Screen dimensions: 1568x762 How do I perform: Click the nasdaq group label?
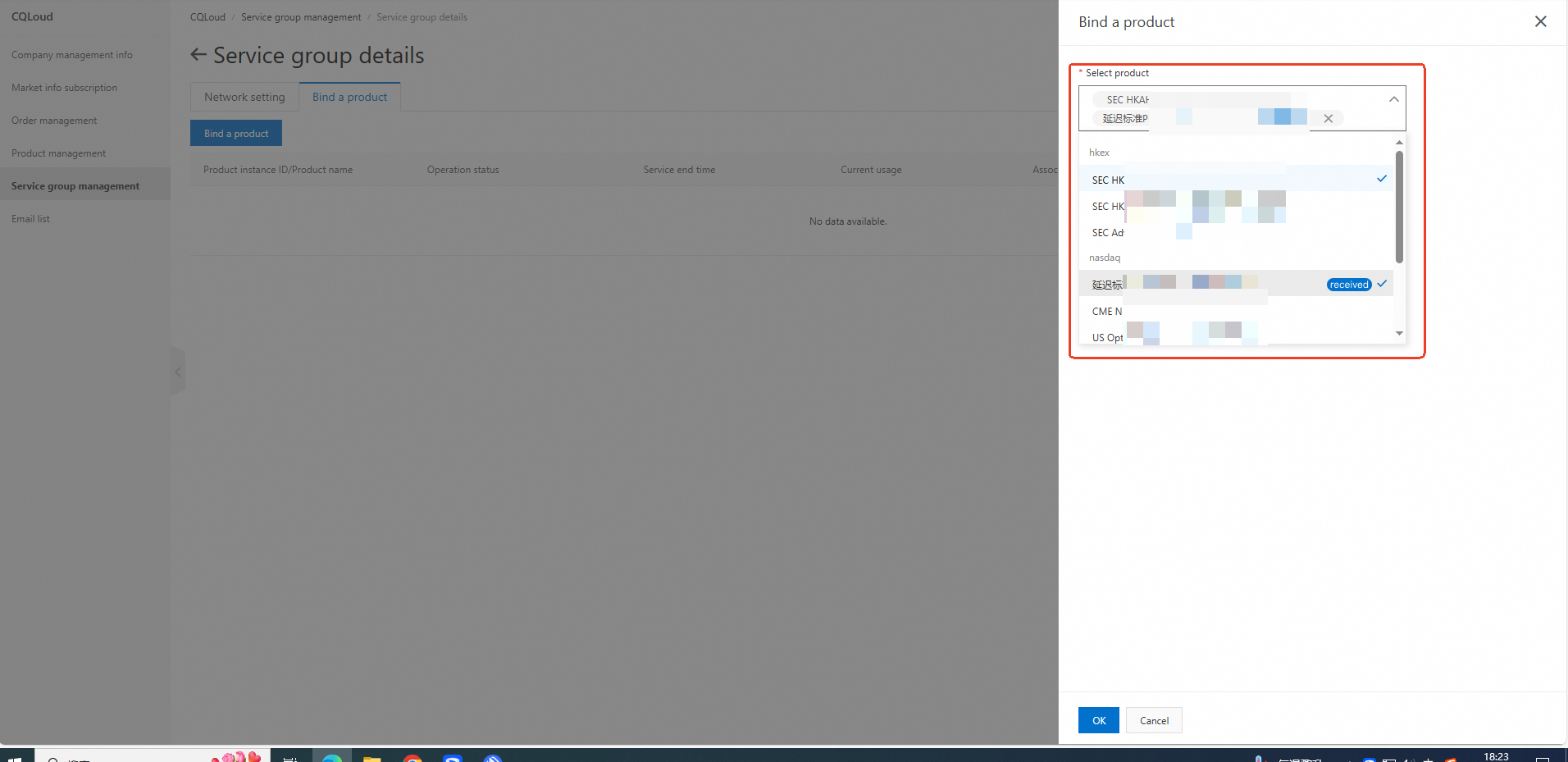click(1105, 258)
